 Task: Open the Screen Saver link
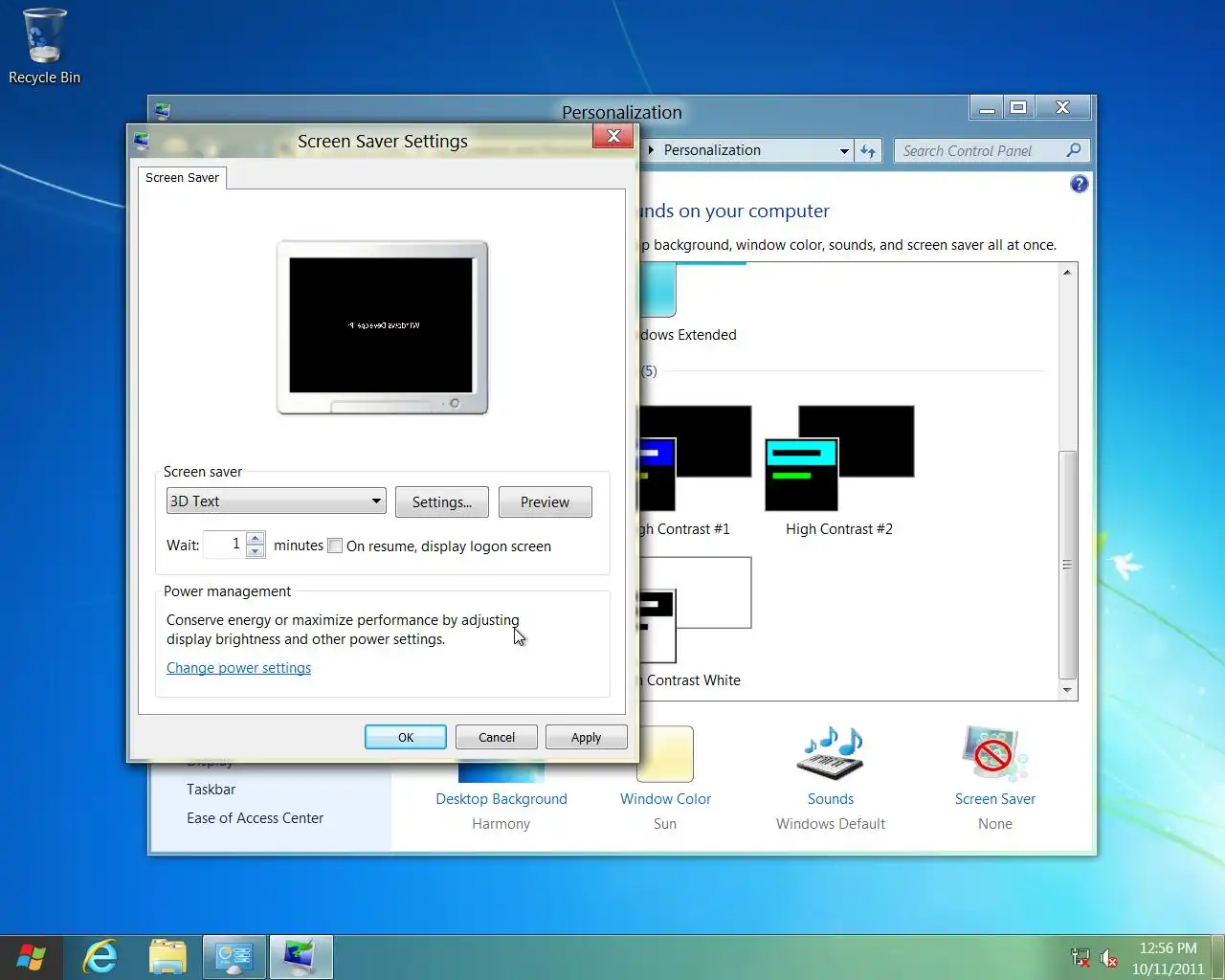995,799
